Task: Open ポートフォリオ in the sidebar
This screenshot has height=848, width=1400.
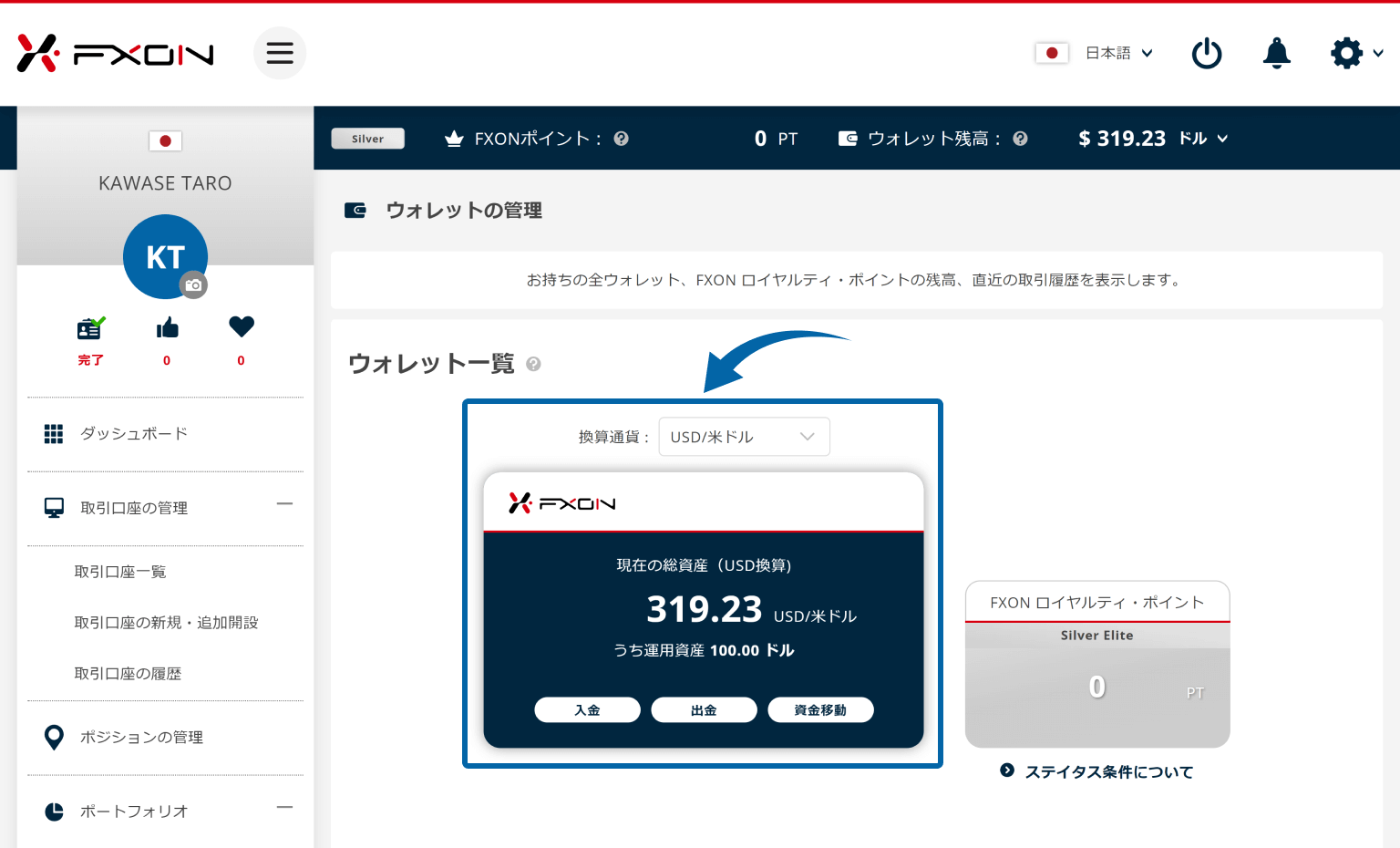Action: pyautogui.click(x=134, y=812)
